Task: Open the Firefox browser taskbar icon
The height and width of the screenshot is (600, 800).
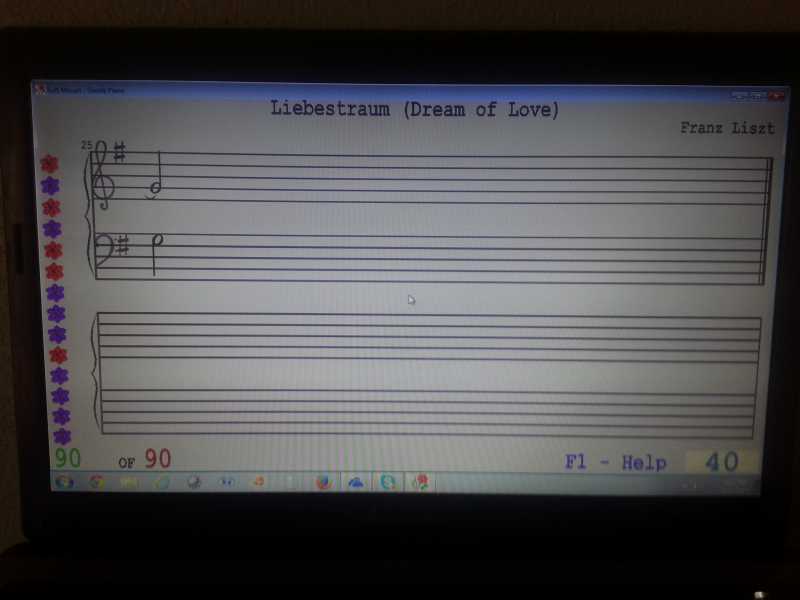Action: click(323, 482)
